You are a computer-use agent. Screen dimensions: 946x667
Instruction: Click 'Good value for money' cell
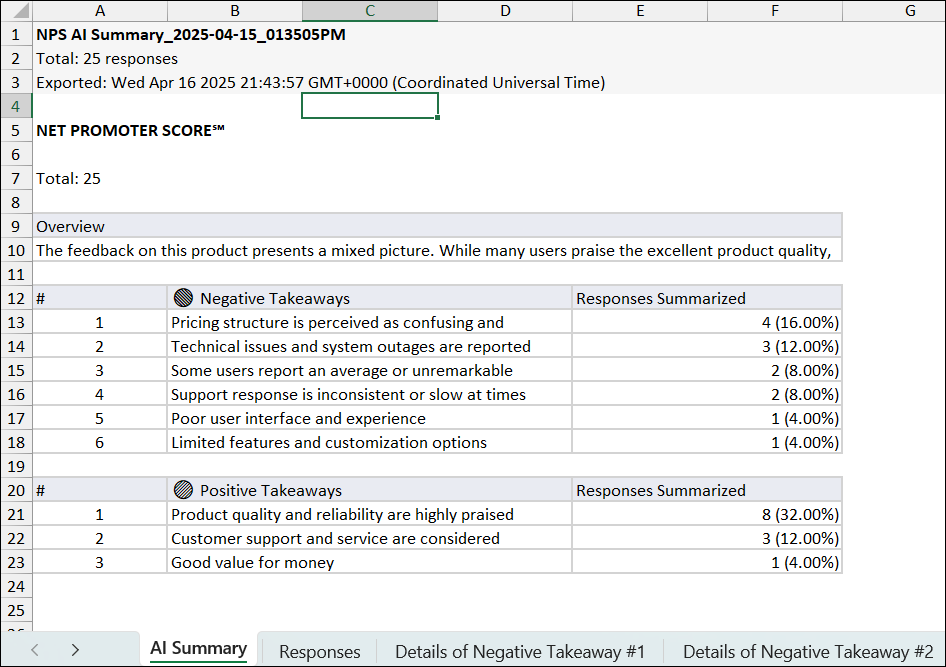tap(370, 562)
